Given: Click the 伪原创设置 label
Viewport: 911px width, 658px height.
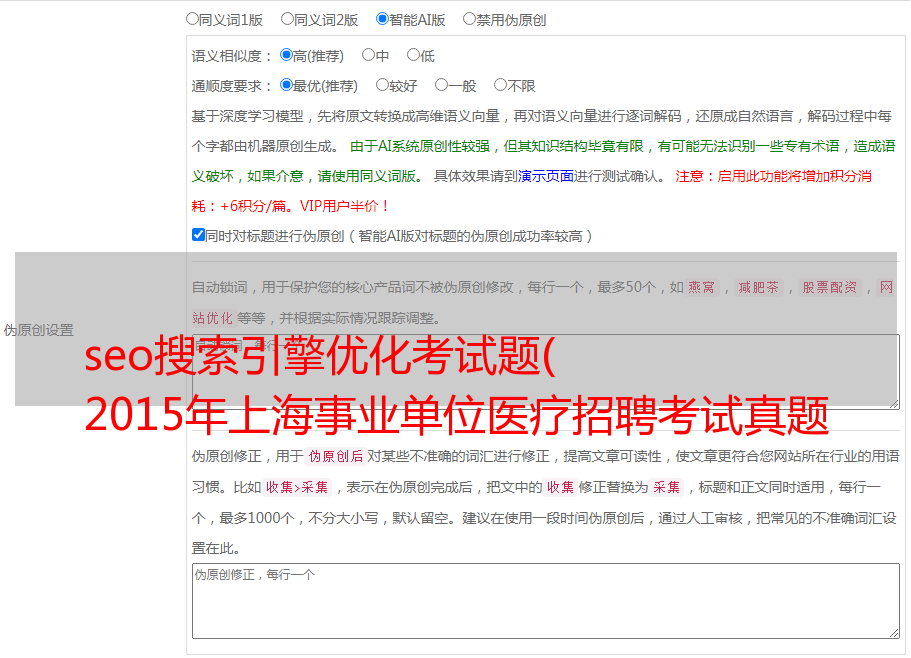Looking at the screenshot, I should click(x=38, y=330).
